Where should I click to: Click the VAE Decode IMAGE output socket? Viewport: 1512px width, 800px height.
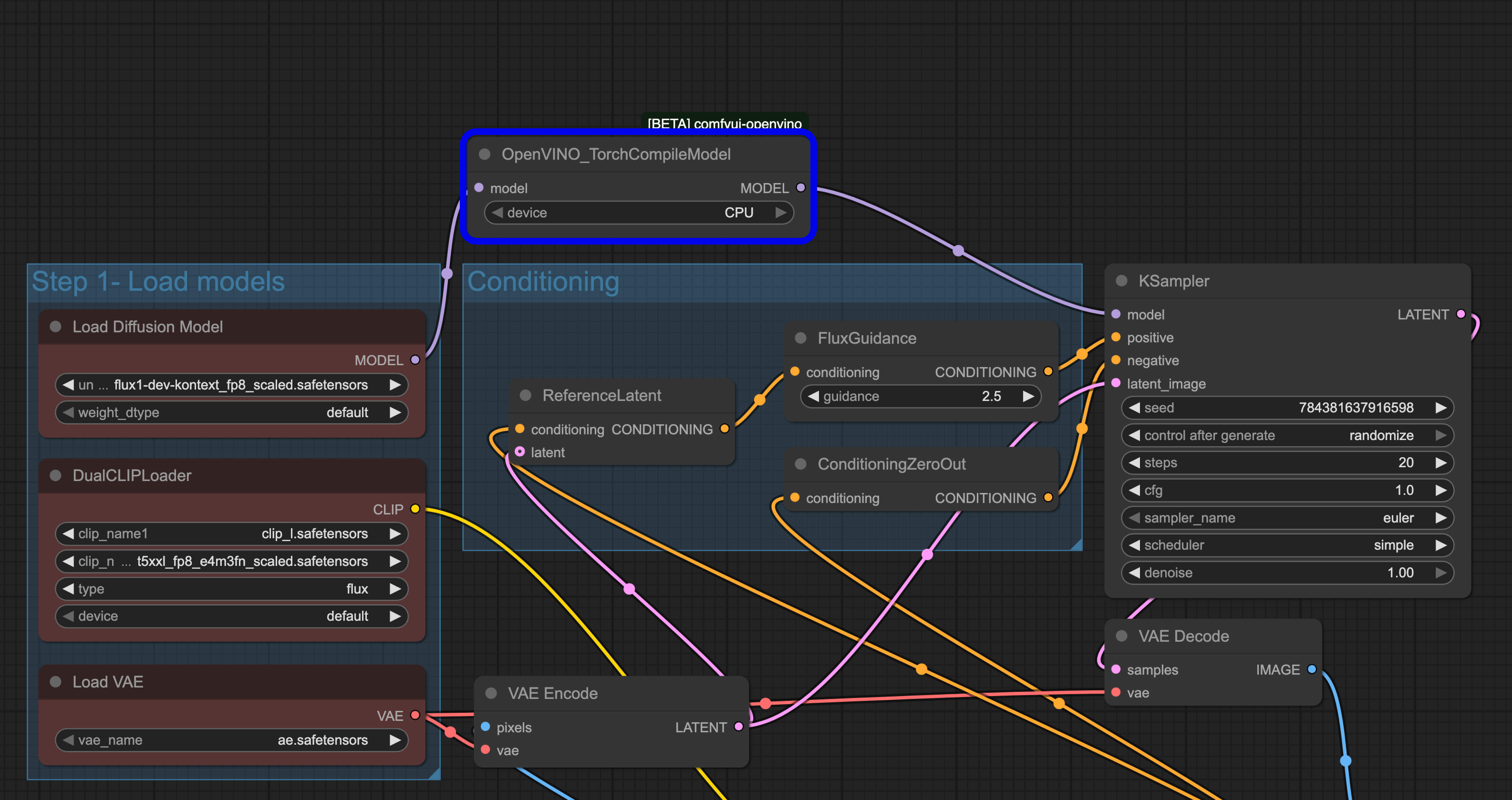tap(1312, 669)
